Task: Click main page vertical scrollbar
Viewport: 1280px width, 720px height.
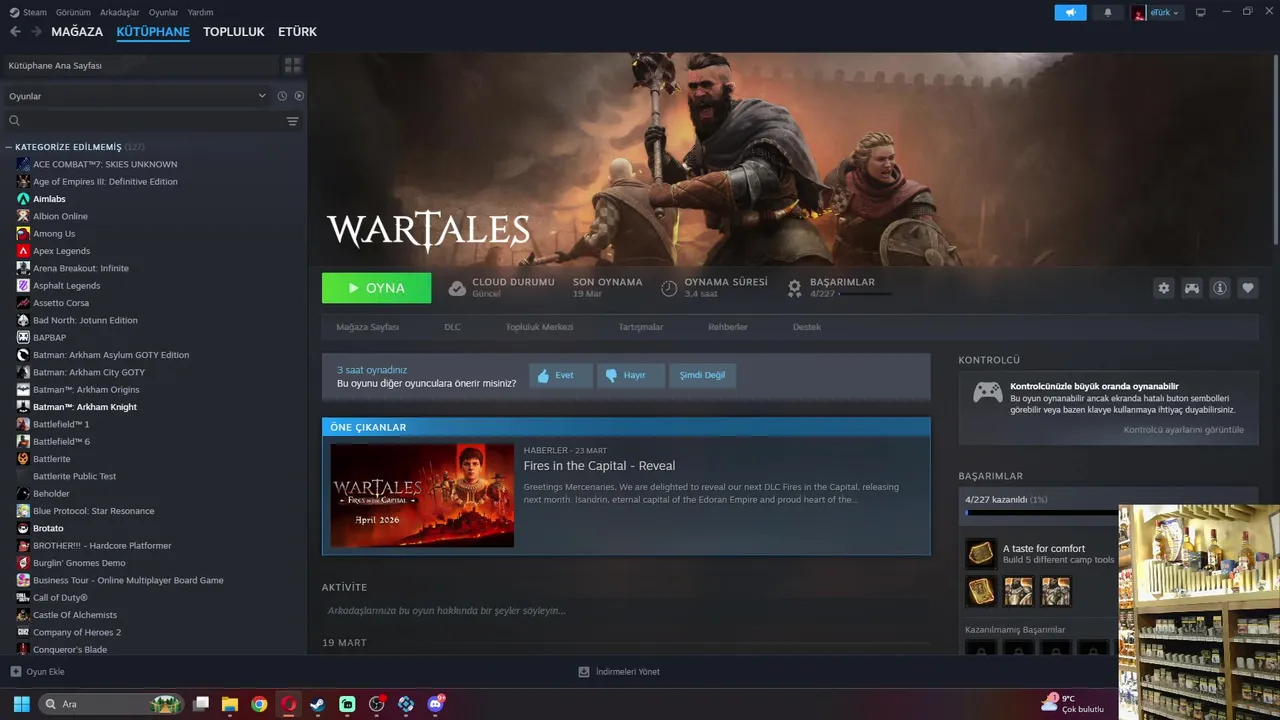Action: pos(1275,150)
